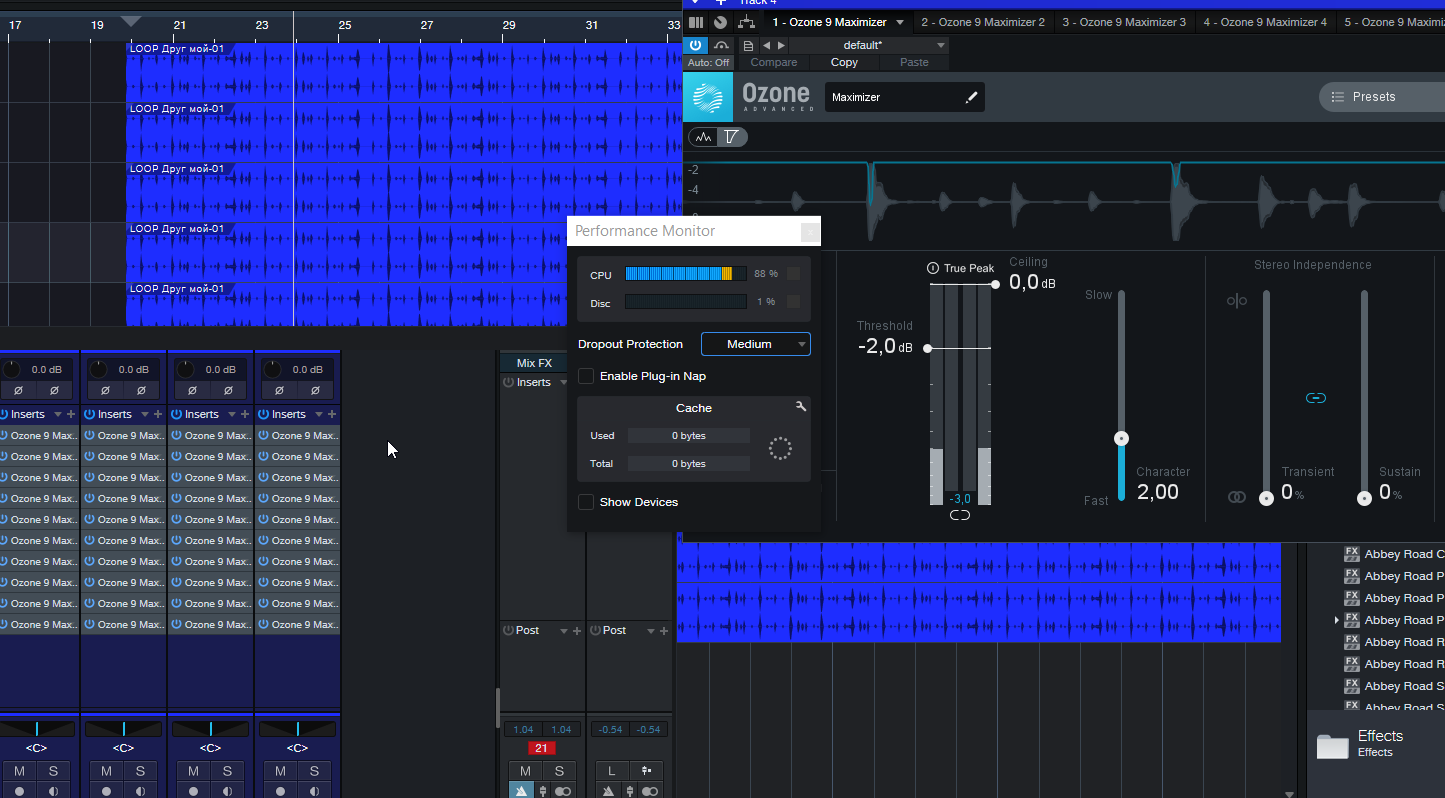Open the plug-in channel editor view icon
The height and width of the screenshot is (798, 1445).
(696, 22)
